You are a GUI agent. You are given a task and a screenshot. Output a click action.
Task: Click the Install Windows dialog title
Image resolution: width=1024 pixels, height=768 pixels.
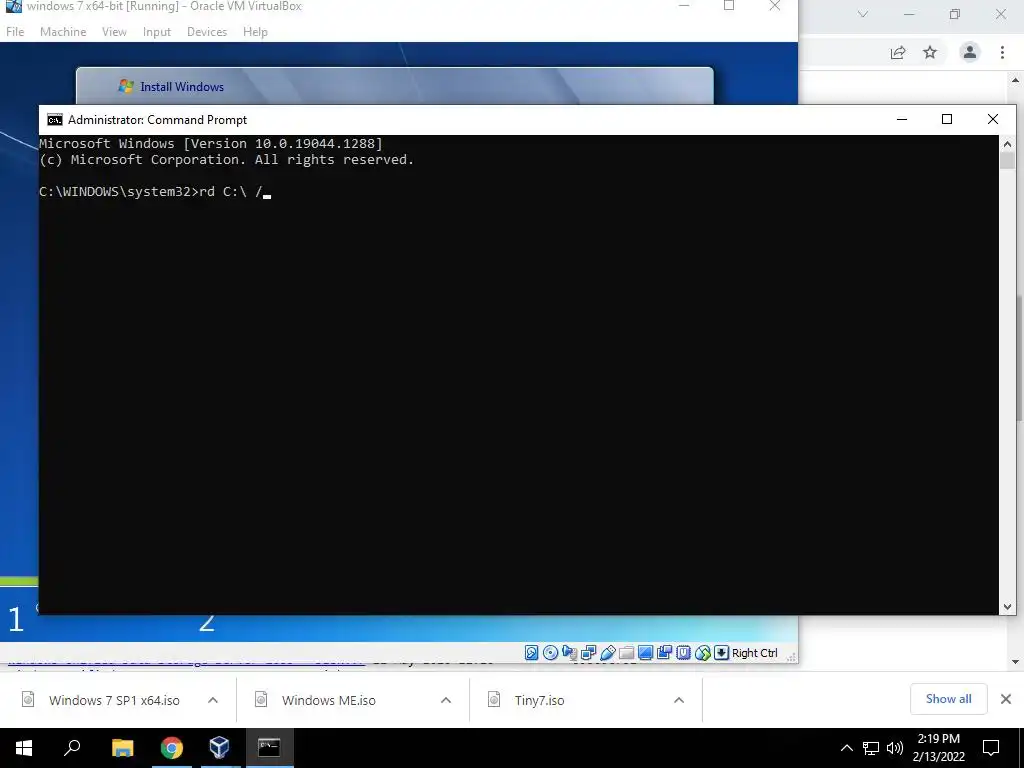pyautogui.click(x=182, y=86)
